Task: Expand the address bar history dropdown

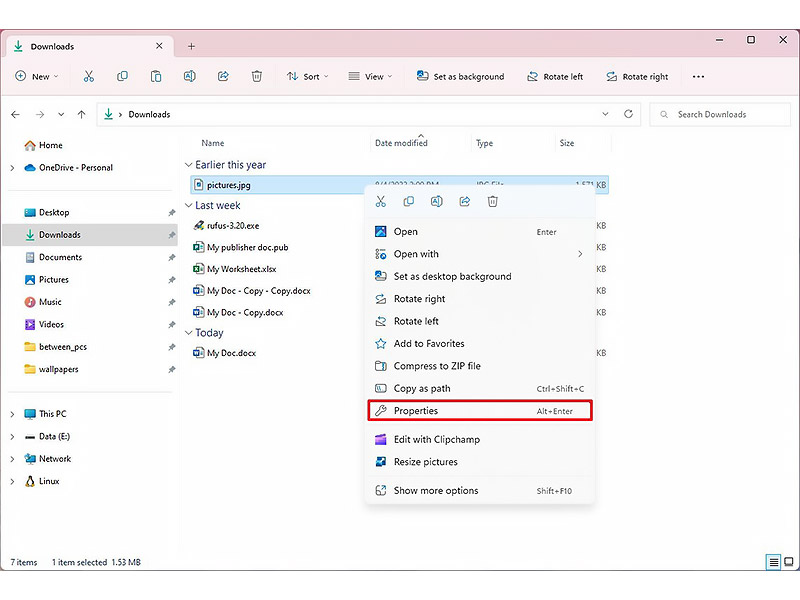Action: (x=606, y=114)
